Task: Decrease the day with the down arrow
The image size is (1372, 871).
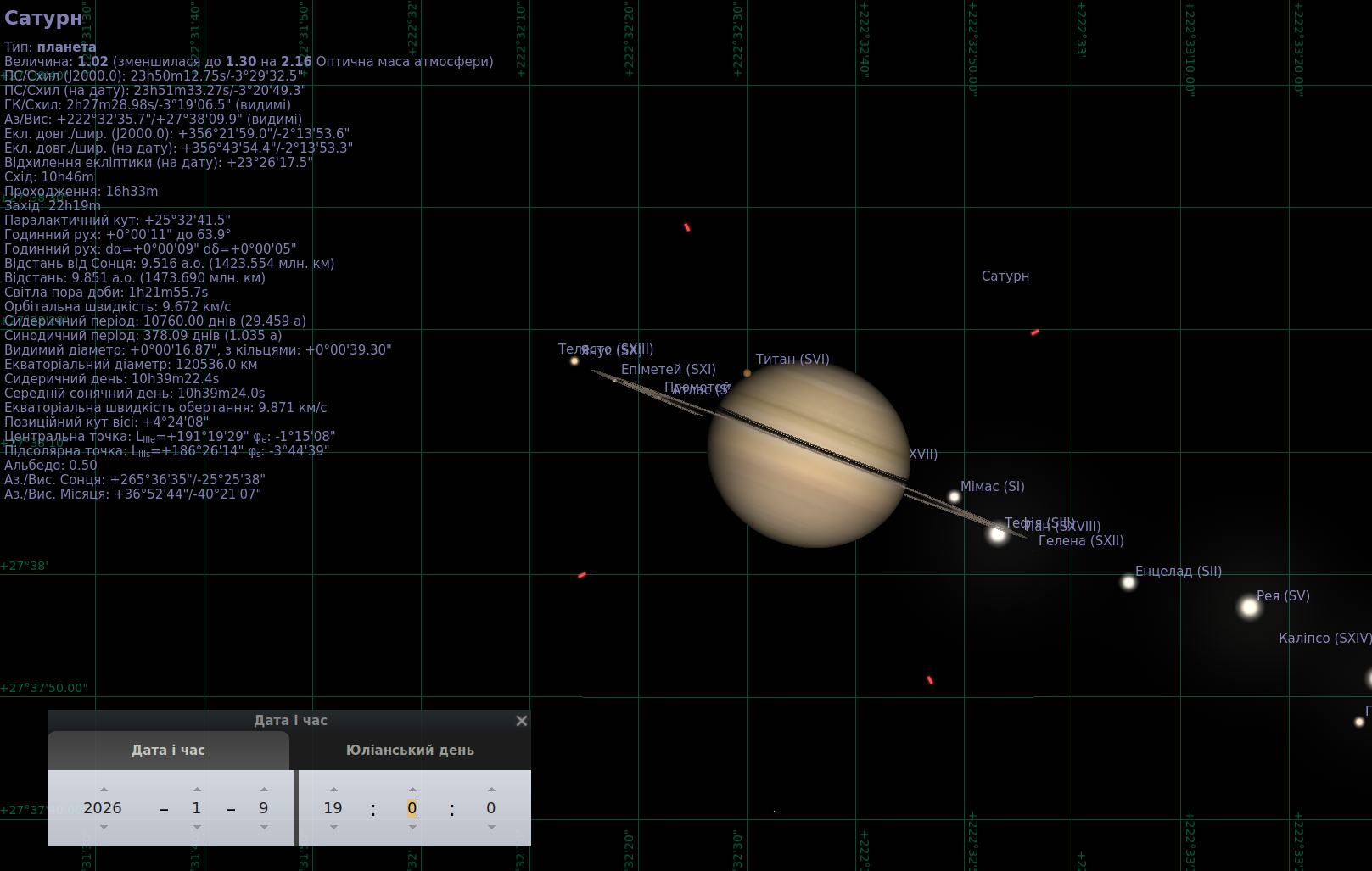Action: (x=264, y=827)
